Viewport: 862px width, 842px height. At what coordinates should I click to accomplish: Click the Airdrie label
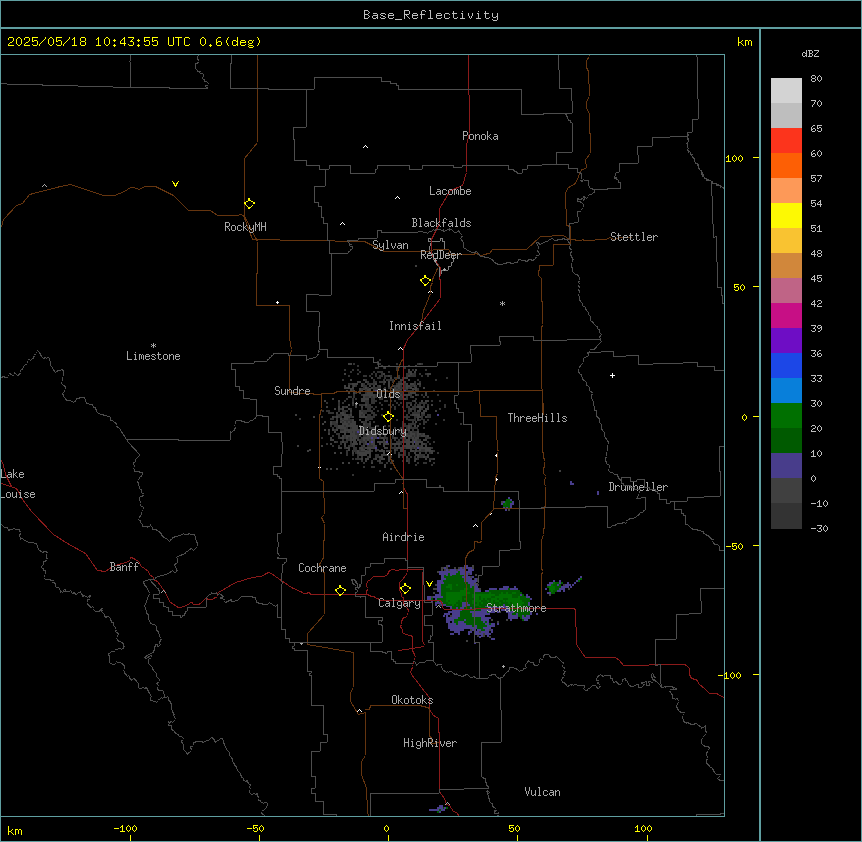pos(404,537)
